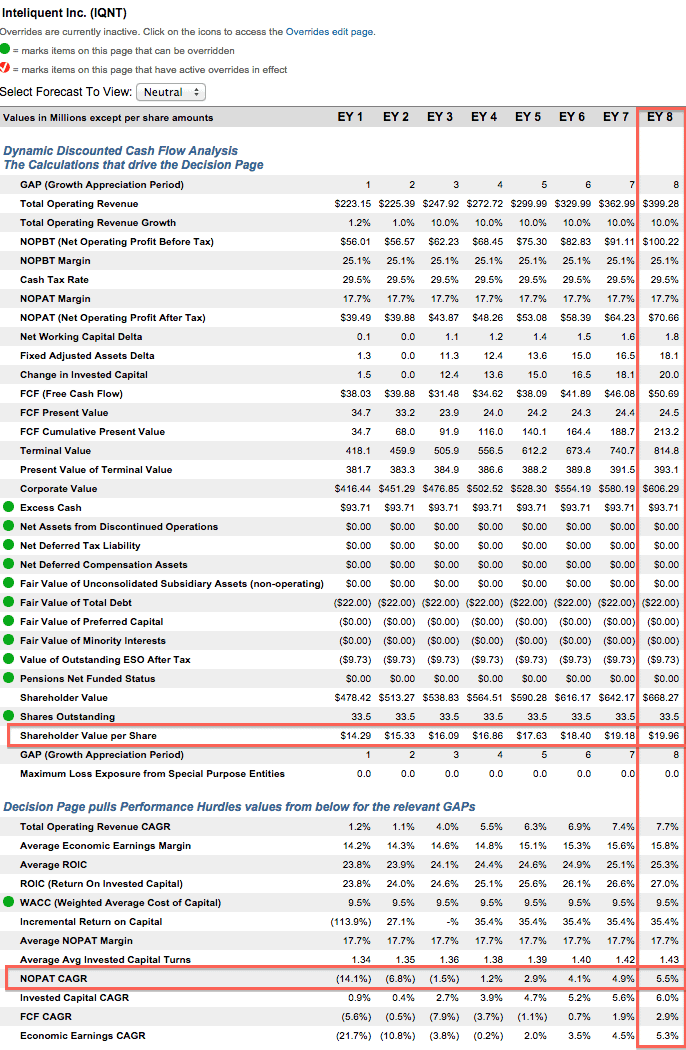This screenshot has width=686, height=1050.
Task: Click the Net Working Capital Delta label
Action: (x=81, y=336)
